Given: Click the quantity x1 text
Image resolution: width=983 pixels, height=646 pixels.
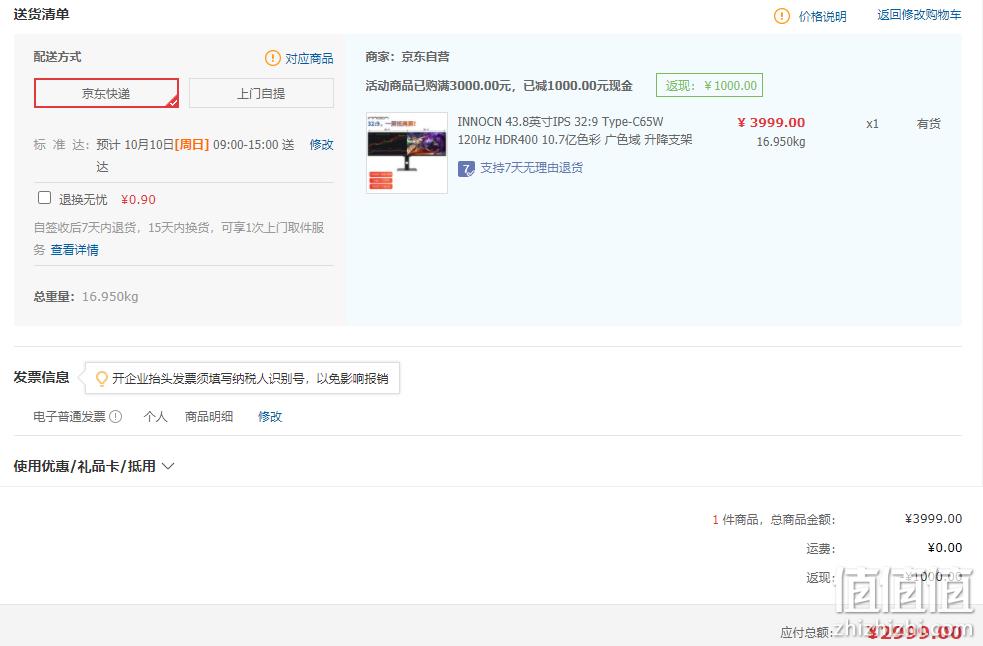Looking at the screenshot, I should point(872,124).
